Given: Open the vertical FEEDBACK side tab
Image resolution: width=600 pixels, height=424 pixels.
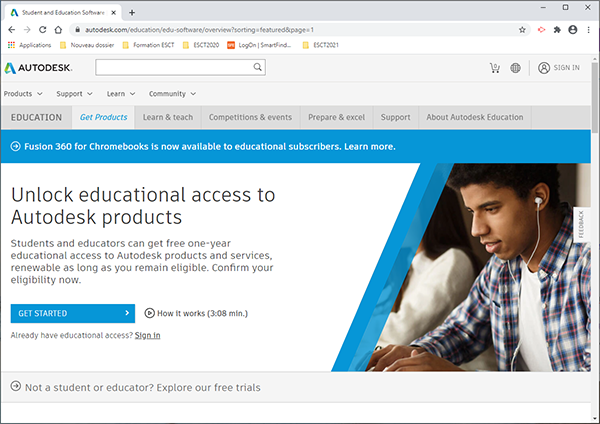Looking at the screenshot, I should [581, 224].
